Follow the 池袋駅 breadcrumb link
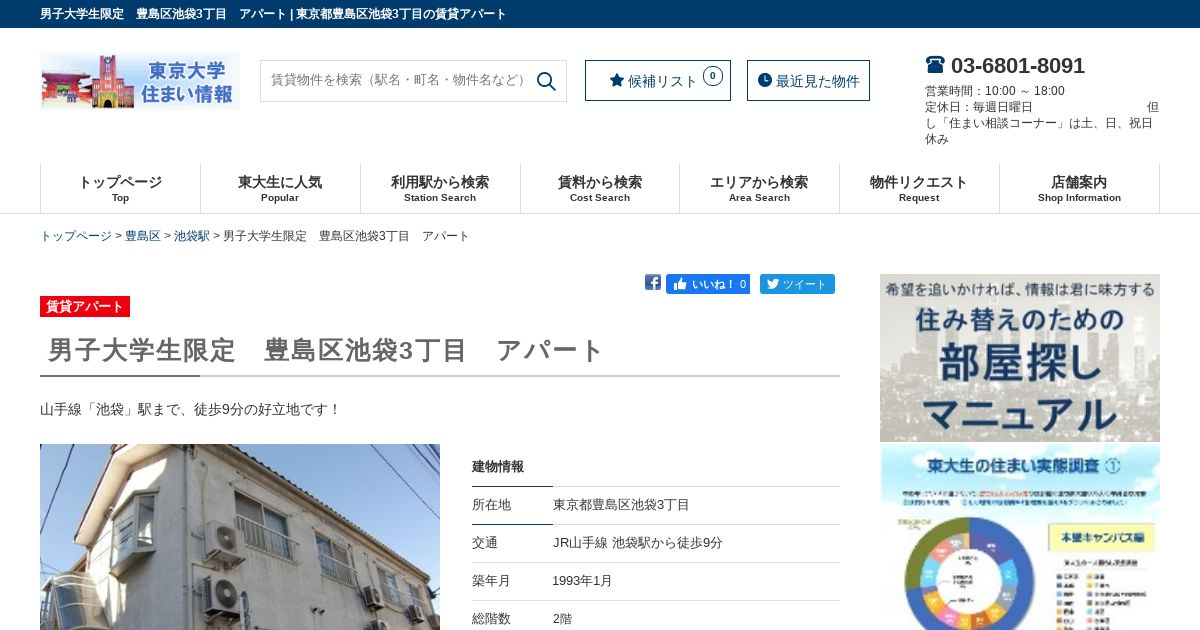Screen dimensions: 1200x630 [192, 236]
